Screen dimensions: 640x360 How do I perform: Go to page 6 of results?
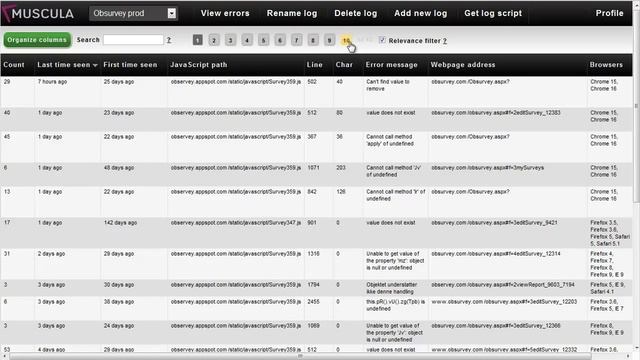click(x=280, y=40)
